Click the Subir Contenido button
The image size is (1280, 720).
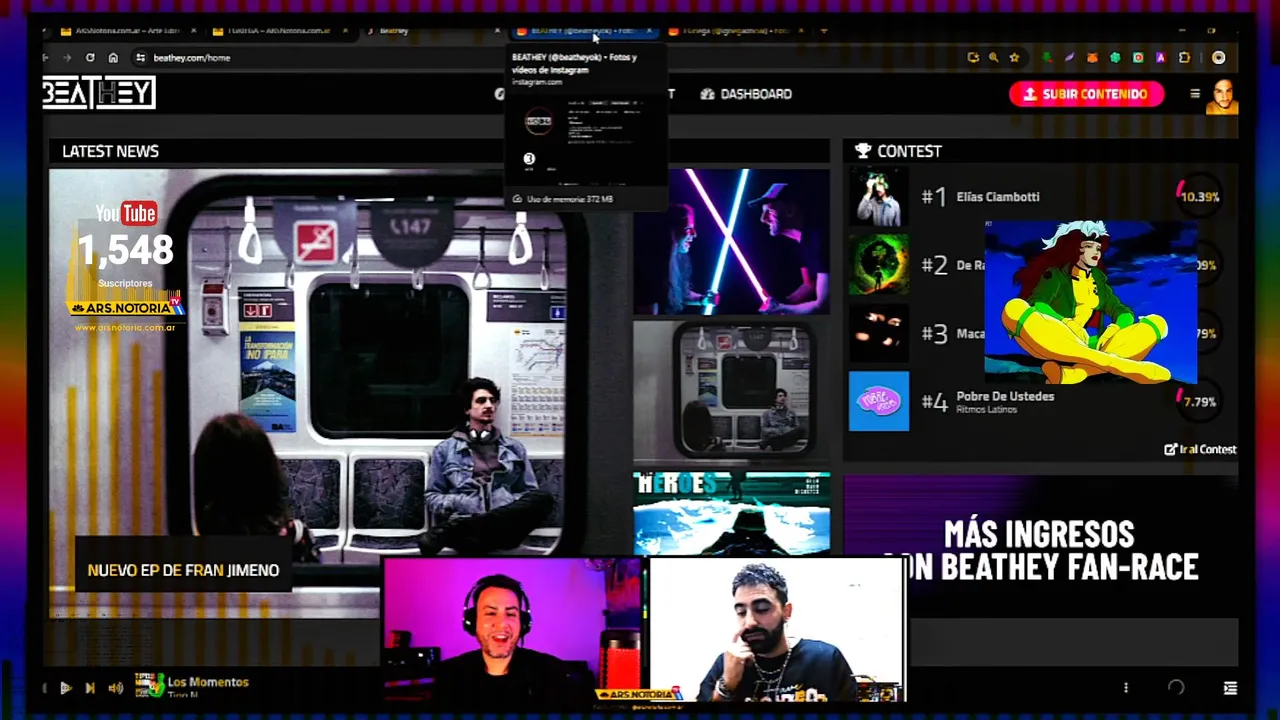tap(1086, 94)
